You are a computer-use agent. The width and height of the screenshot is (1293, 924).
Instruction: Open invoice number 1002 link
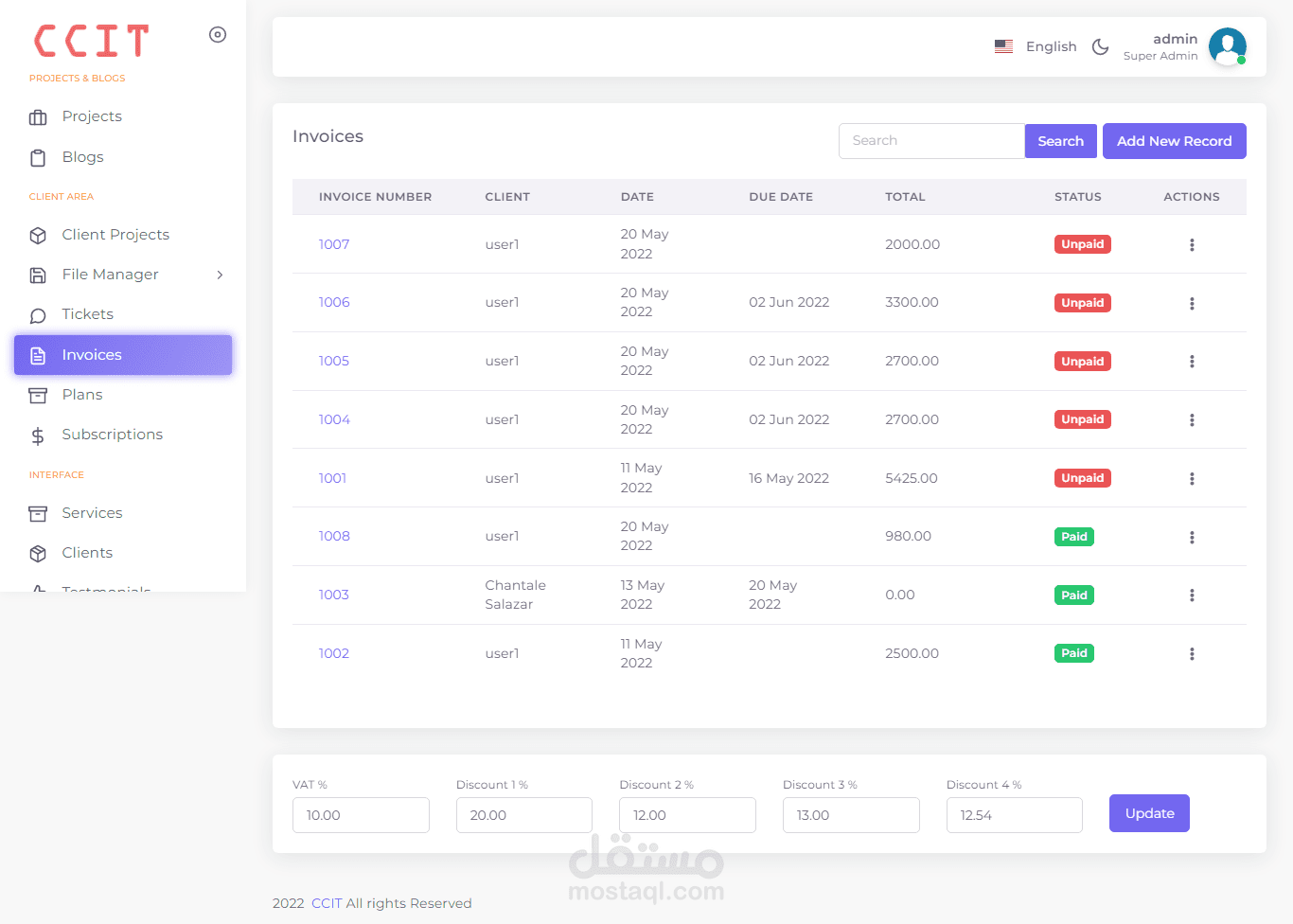(x=334, y=653)
